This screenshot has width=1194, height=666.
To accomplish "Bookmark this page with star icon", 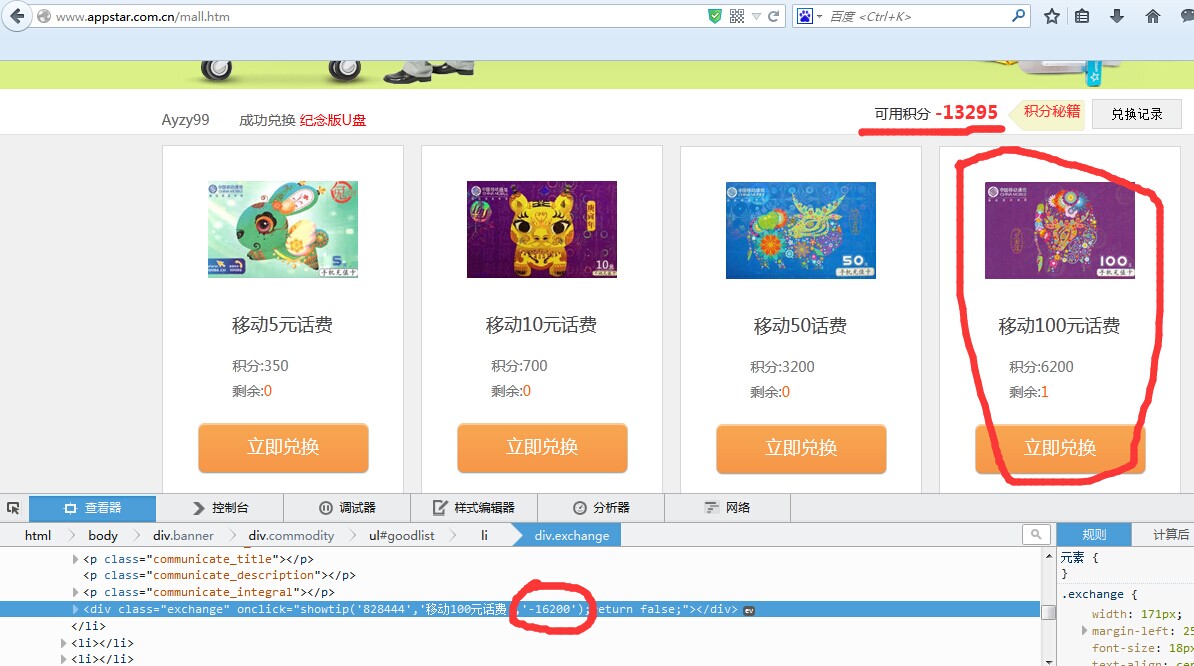I will coord(1052,16).
